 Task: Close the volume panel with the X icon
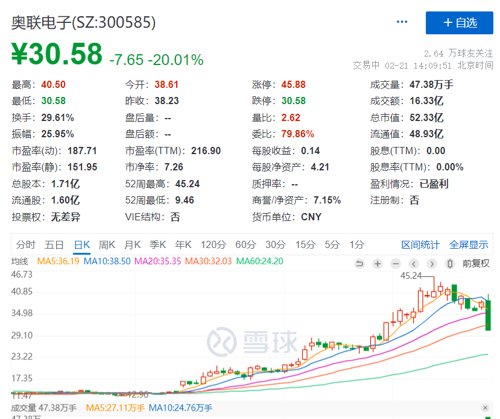click(x=485, y=407)
